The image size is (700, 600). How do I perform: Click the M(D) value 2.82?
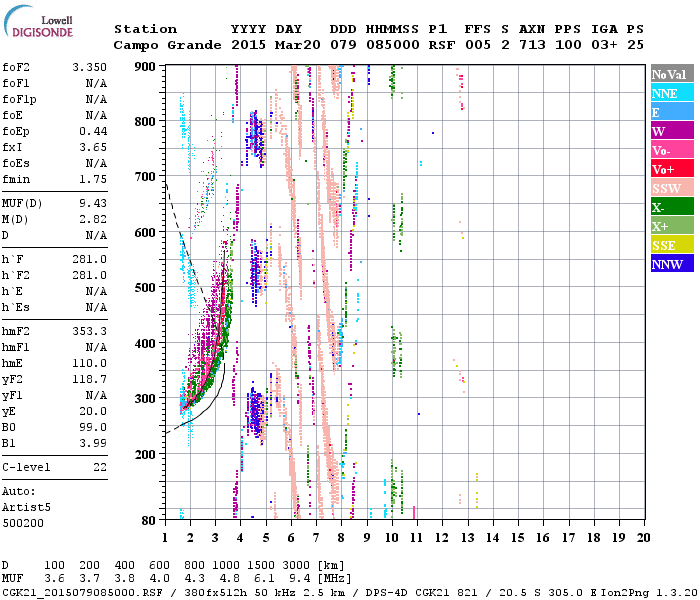[93, 219]
